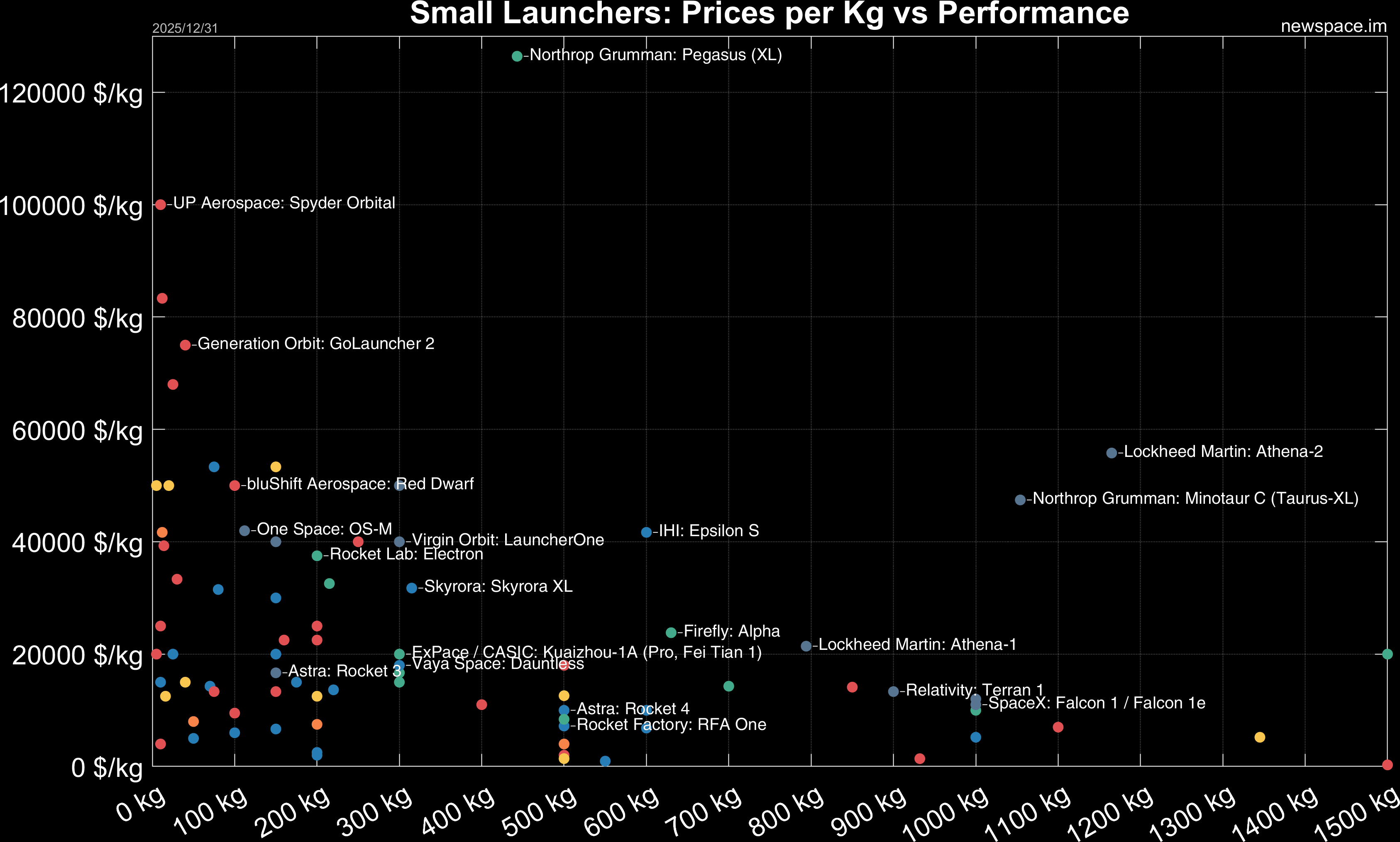Viewport: 1400px width, 842px height.
Task: Click the newspace.im source text
Action: click(x=1334, y=26)
